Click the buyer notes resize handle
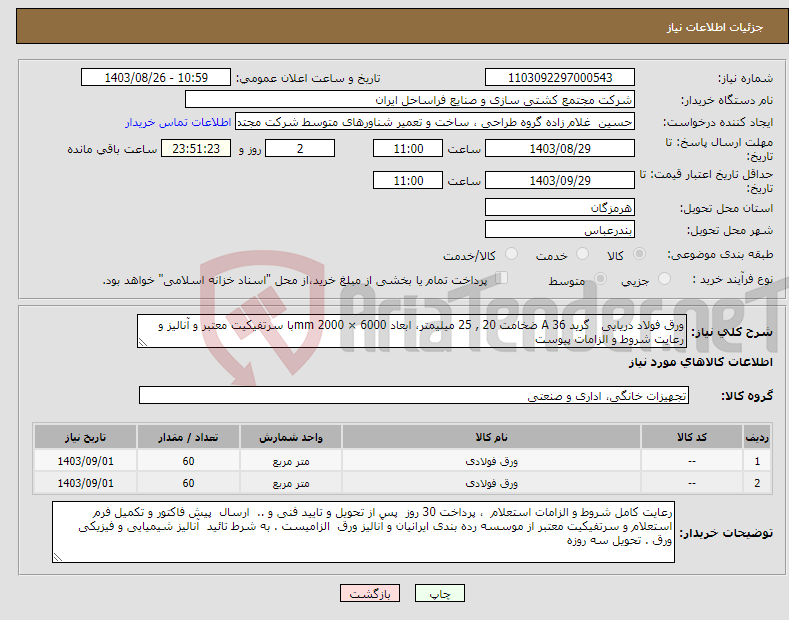Screen dimensions: 789x620 (58, 558)
